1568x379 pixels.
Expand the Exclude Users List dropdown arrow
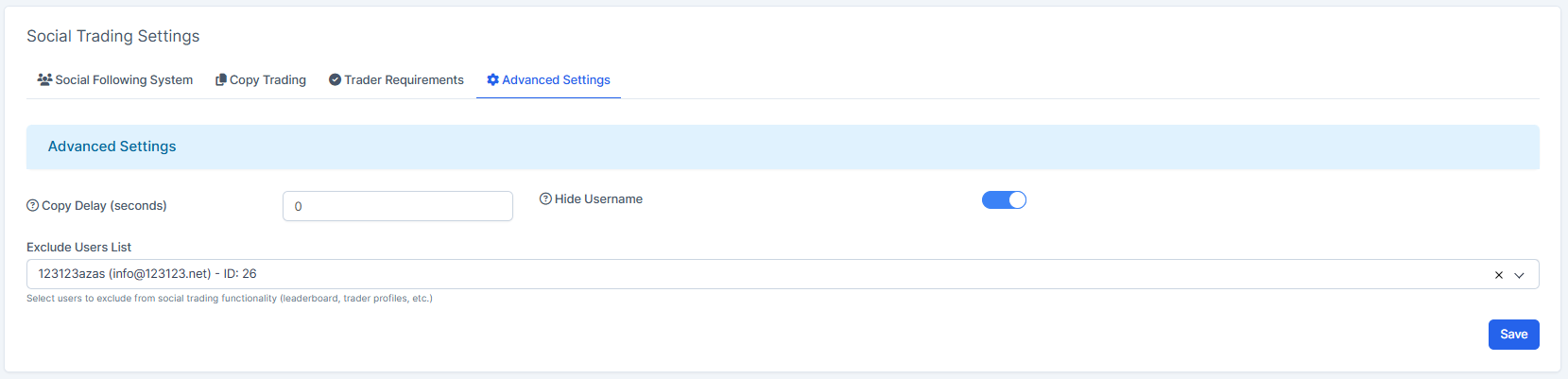pos(1520,275)
